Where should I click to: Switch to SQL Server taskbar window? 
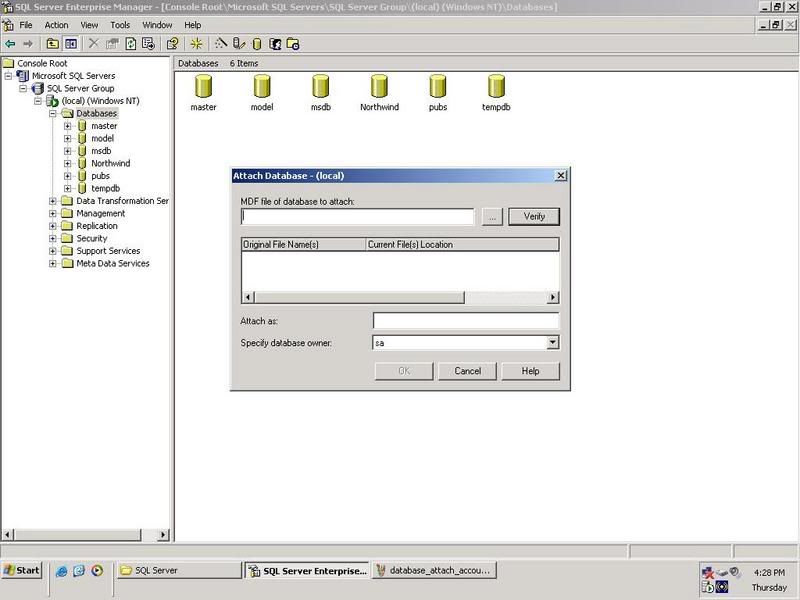click(179, 570)
